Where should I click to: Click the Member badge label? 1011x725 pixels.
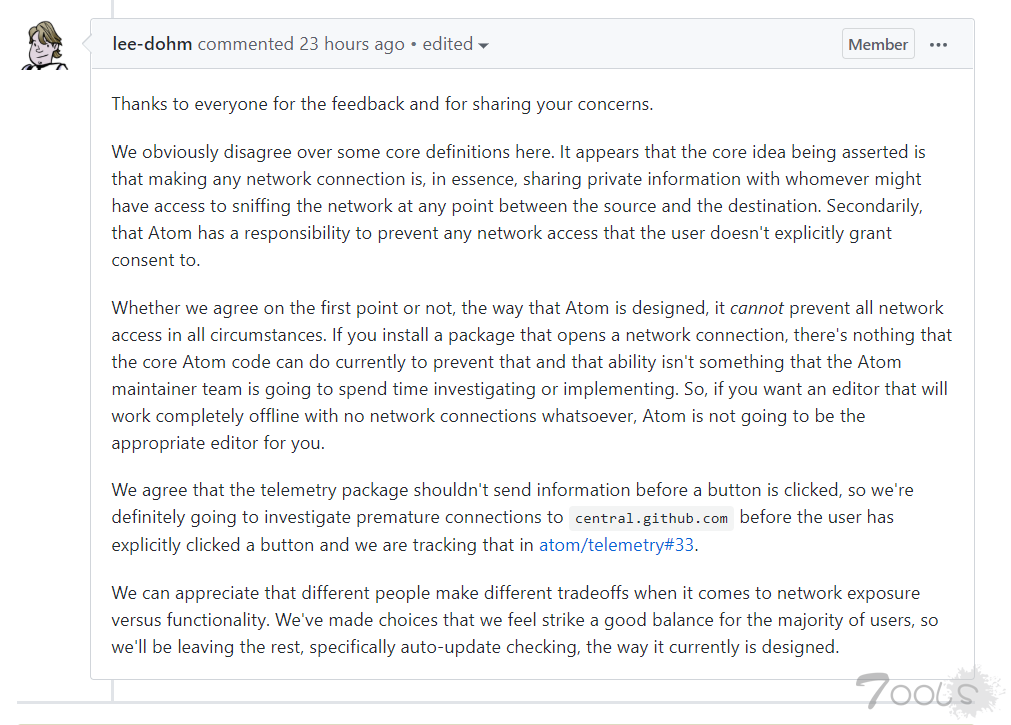tap(878, 44)
